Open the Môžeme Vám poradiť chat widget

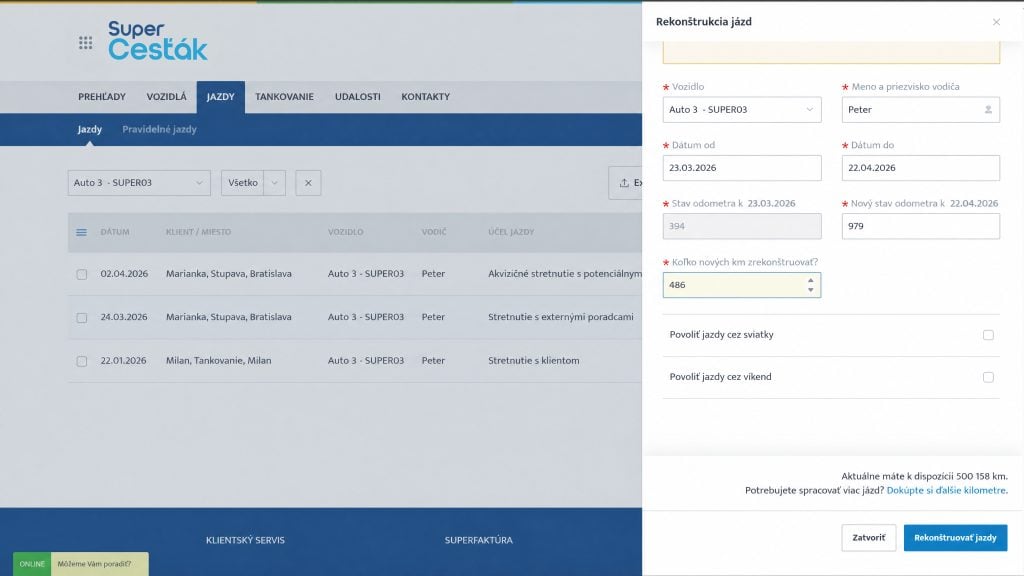pos(81,564)
